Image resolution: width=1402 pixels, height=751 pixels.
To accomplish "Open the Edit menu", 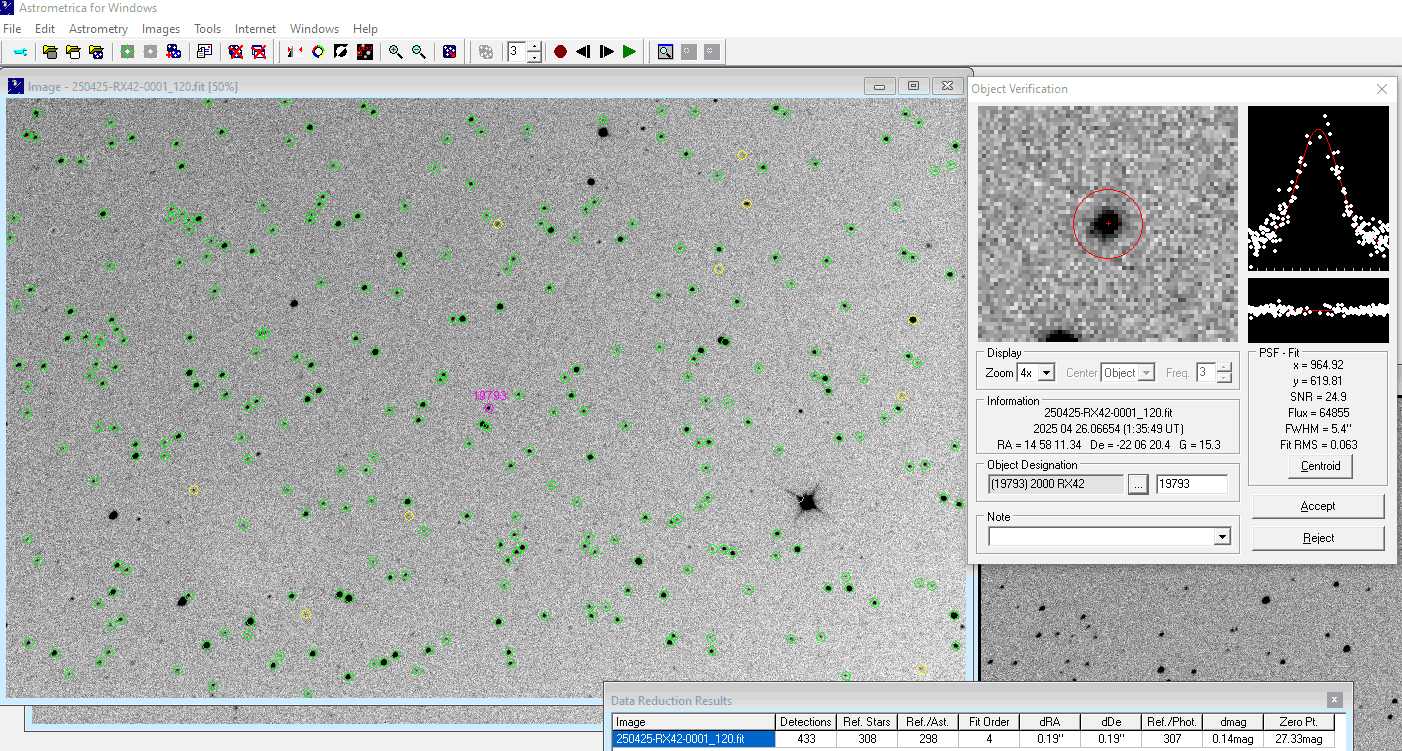I will [45, 29].
